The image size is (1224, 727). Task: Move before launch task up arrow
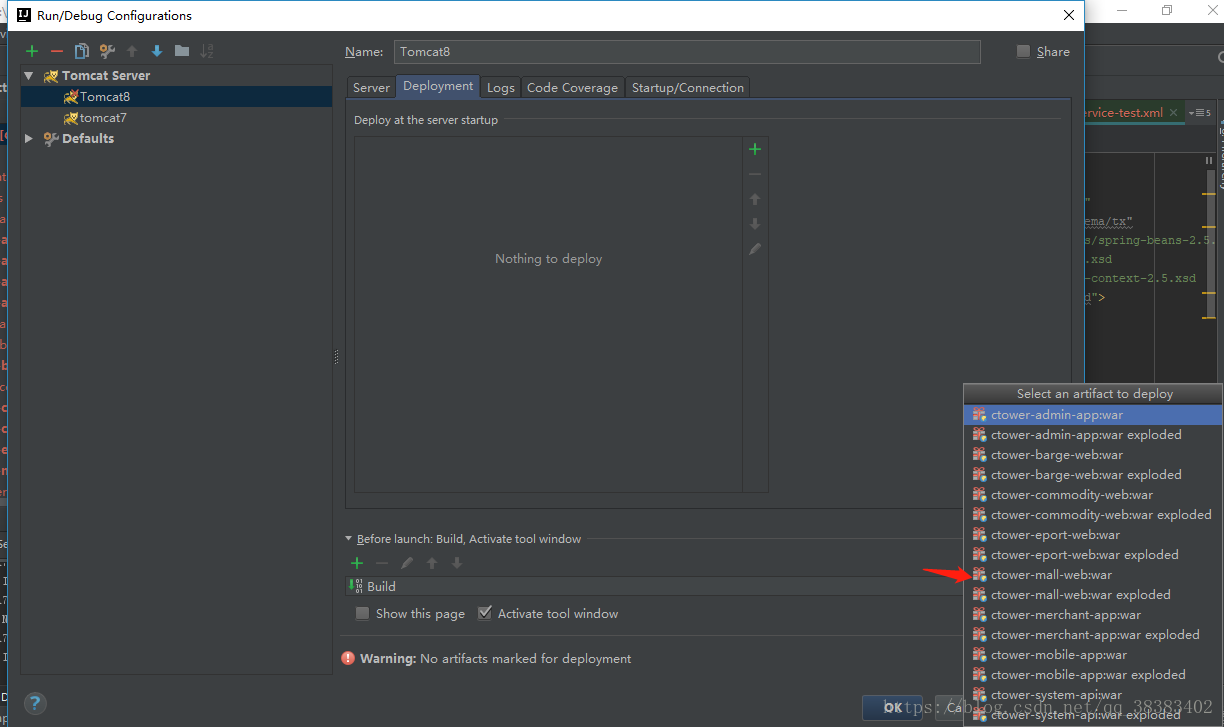[x=432, y=563]
